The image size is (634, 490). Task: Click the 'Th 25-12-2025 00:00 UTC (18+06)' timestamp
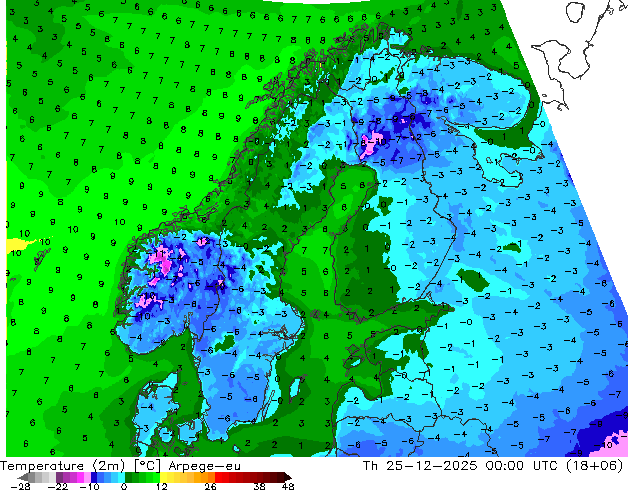click(493, 466)
